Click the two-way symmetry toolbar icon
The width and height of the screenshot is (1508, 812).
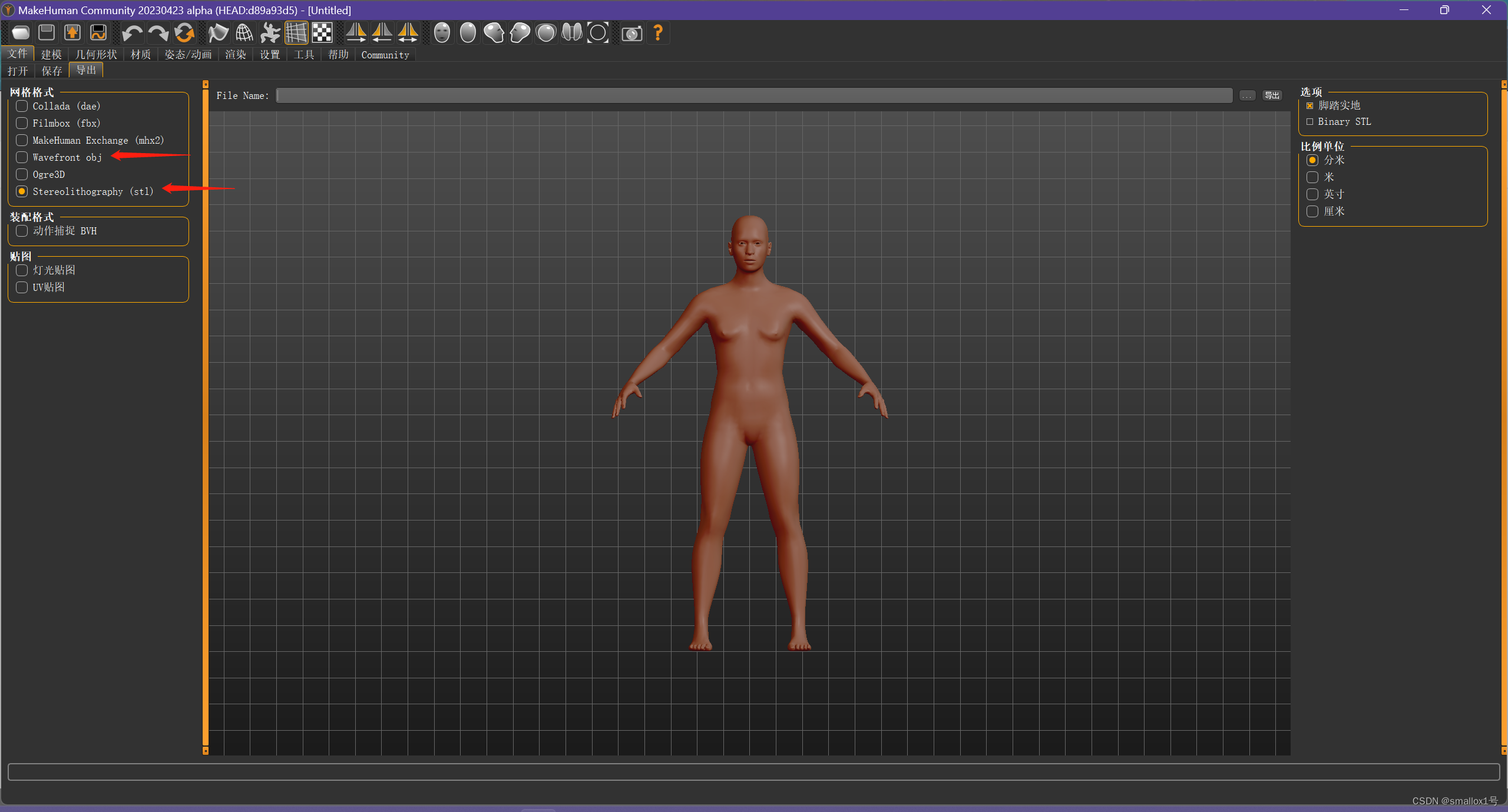coord(408,33)
